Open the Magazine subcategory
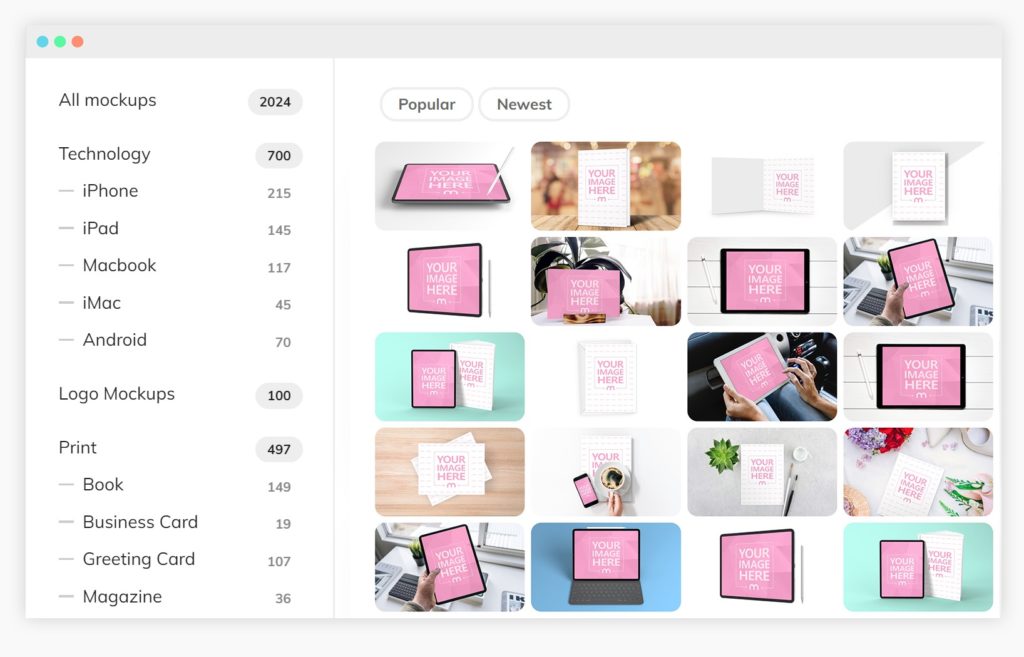1024x657 pixels. pos(122,597)
